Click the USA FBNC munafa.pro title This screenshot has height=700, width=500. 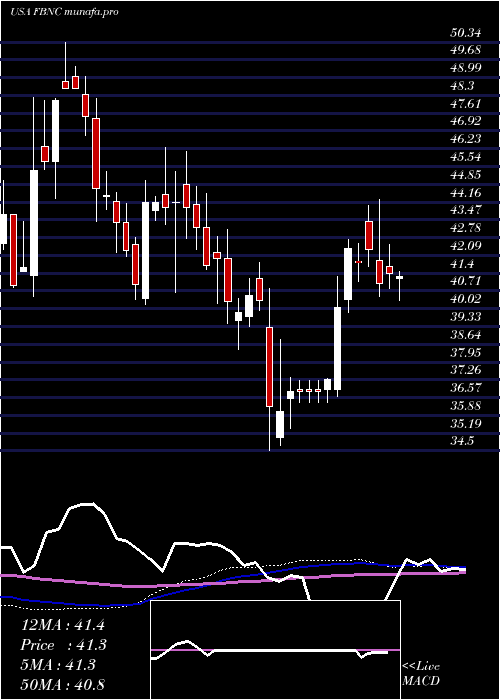pos(64,12)
